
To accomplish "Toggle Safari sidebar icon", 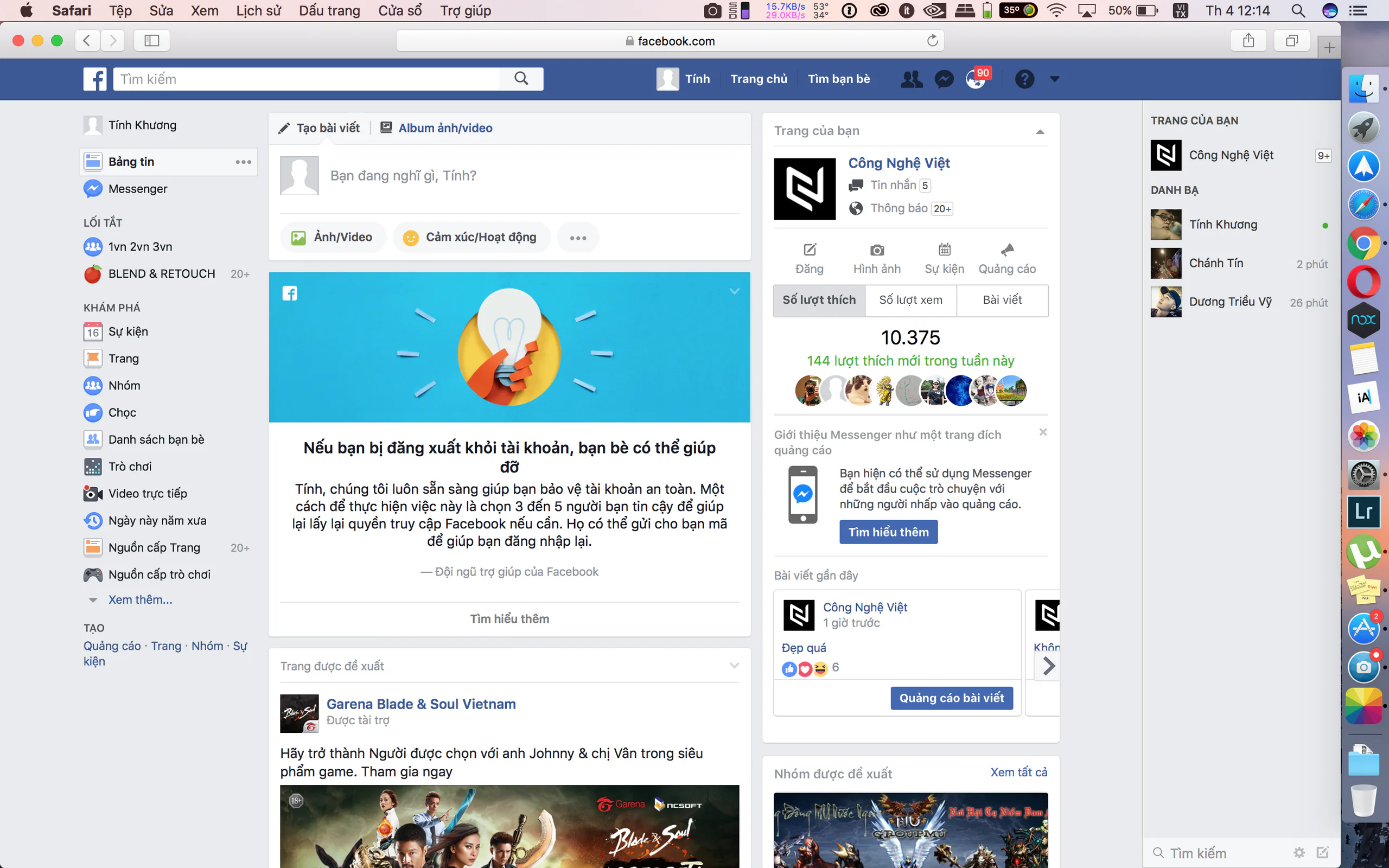I will (151, 41).
